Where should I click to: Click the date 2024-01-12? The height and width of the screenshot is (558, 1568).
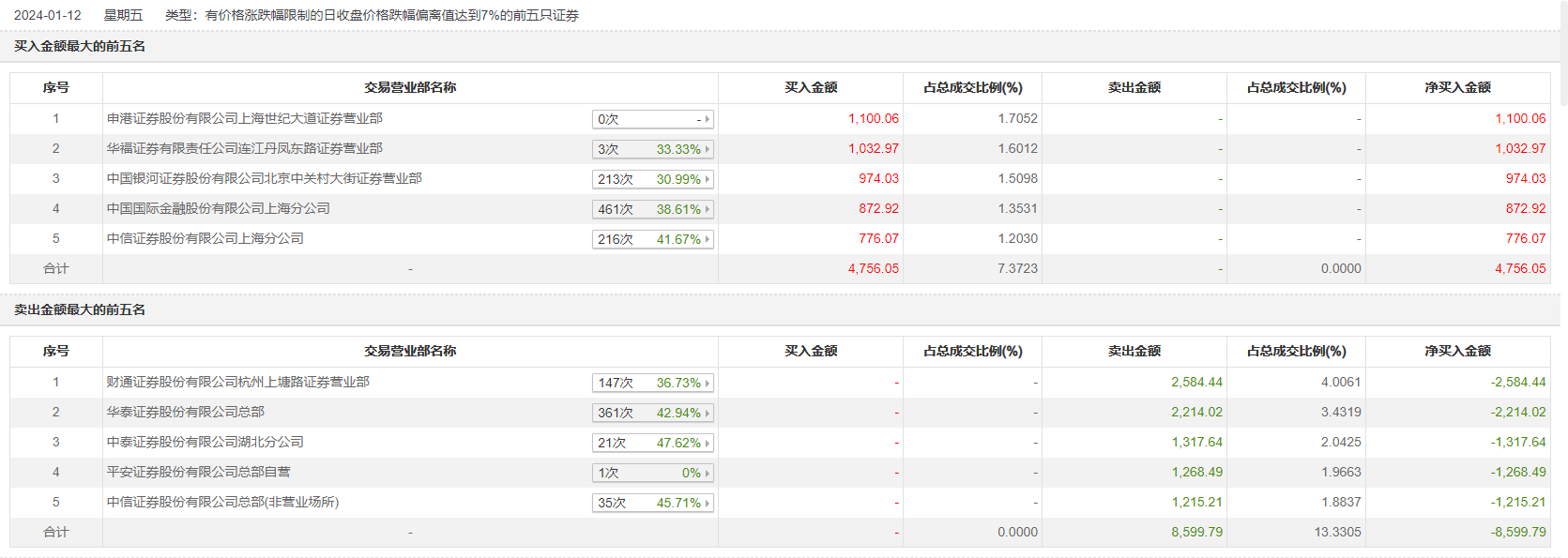pos(48,15)
